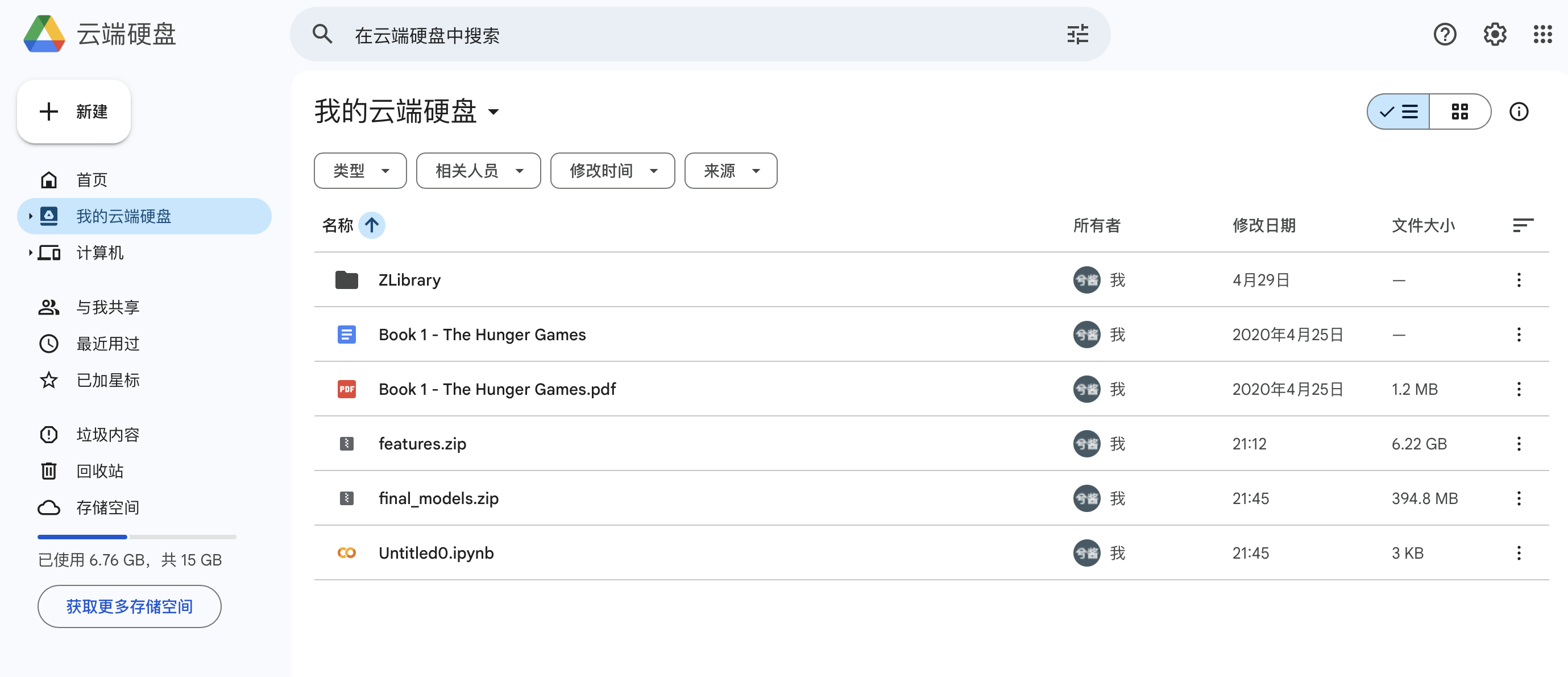
Task: Switch to grid layout view
Action: (1459, 112)
